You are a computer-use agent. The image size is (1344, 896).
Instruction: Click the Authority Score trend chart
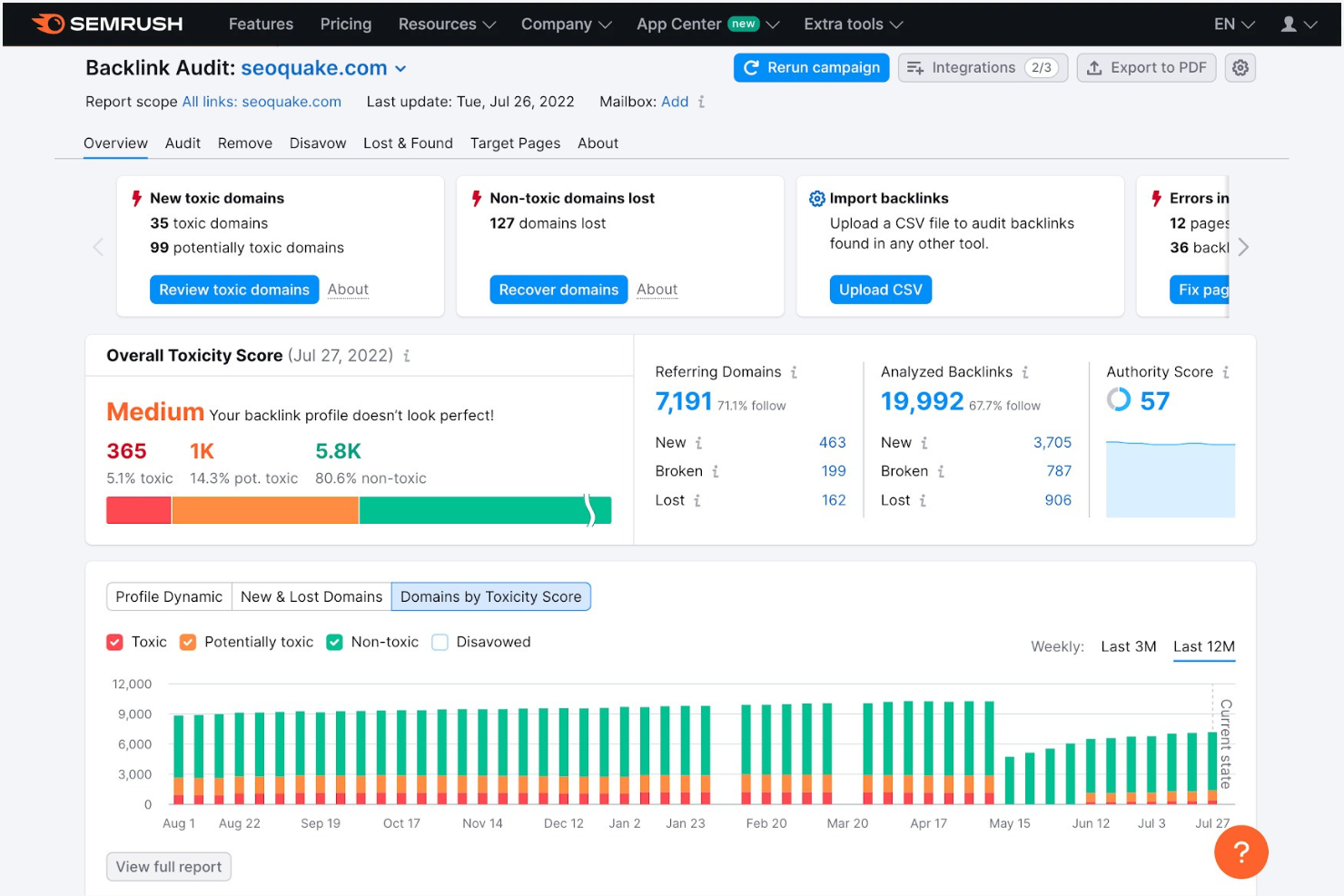click(1171, 478)
